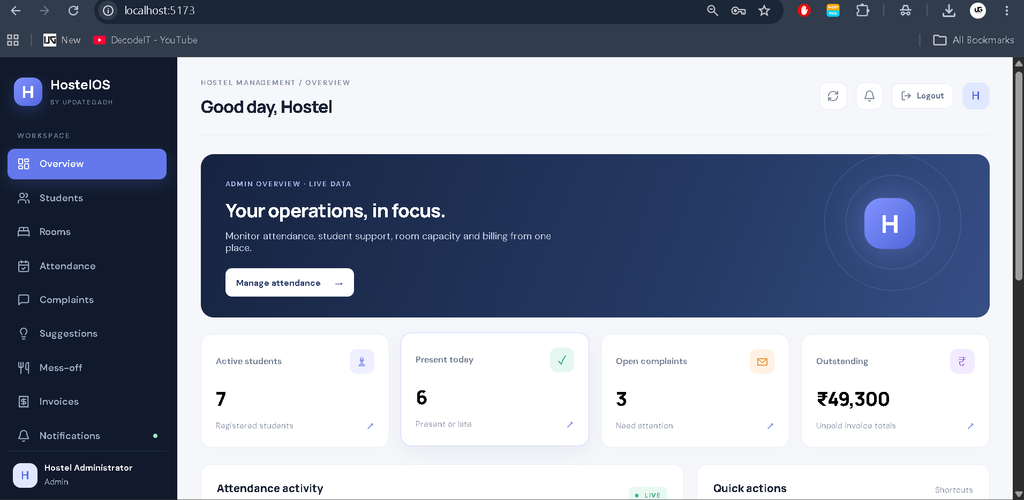Viewport: 1024px width, 500px height.
Task: Click the 'Good day, Hostel' heading
Action: point(266,107)
